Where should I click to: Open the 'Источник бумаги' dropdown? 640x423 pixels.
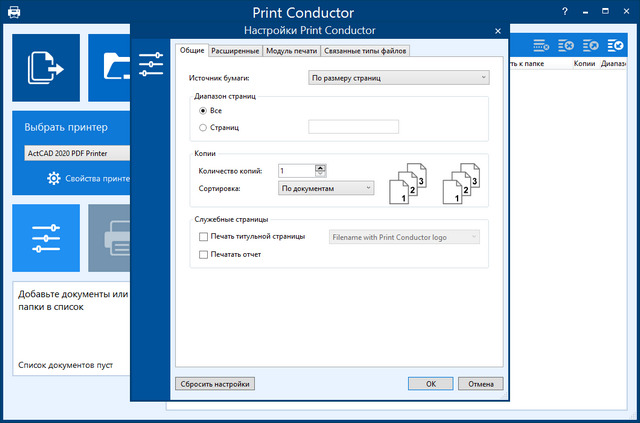click(398, 77)
